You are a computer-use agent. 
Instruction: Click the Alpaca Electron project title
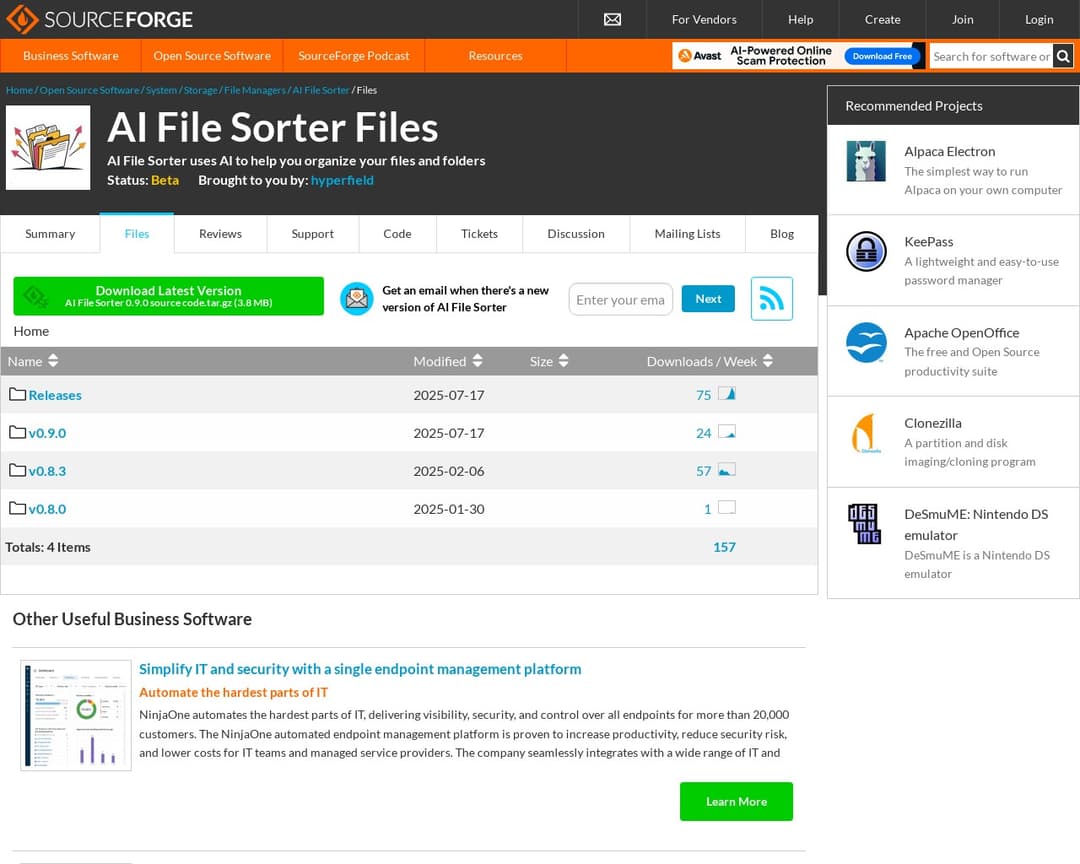pyautogui.click(x=950, y=152)
